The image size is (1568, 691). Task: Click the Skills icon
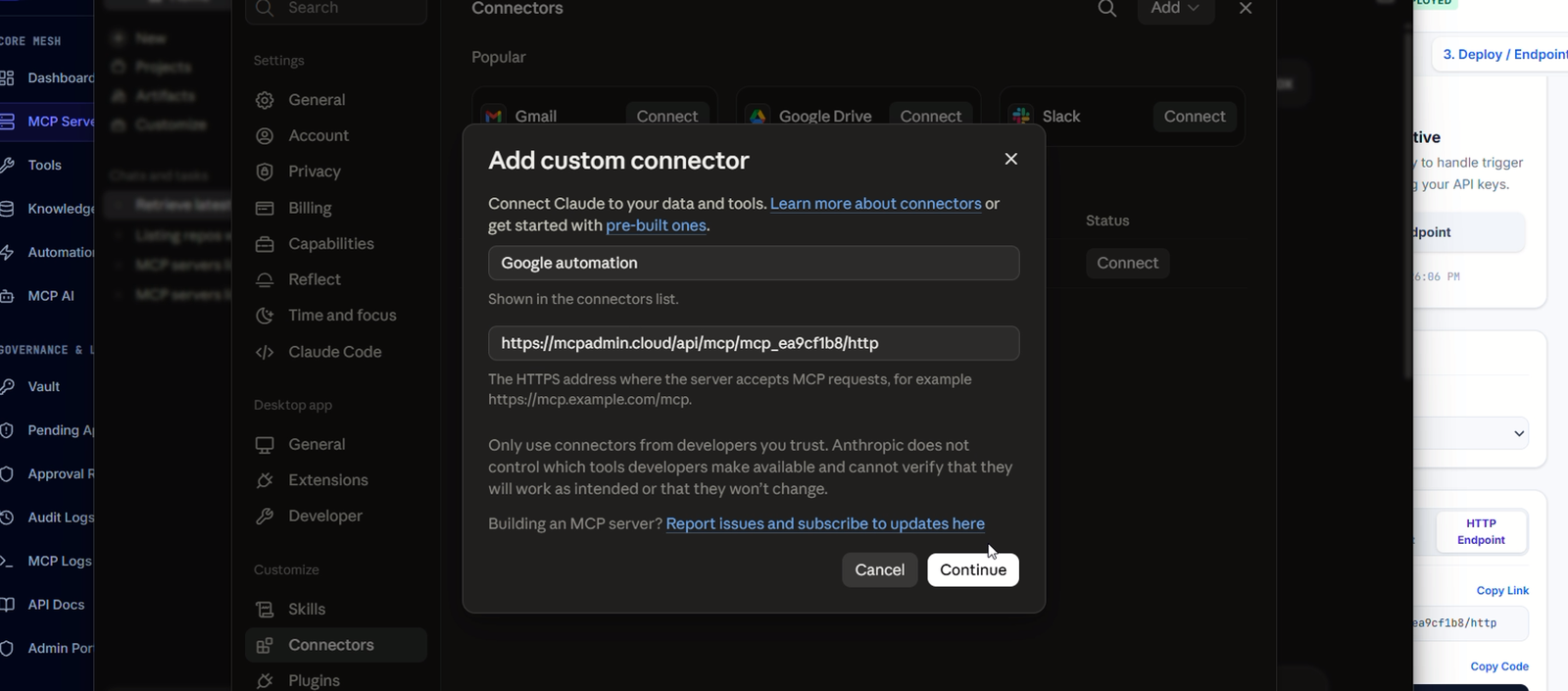265,609
